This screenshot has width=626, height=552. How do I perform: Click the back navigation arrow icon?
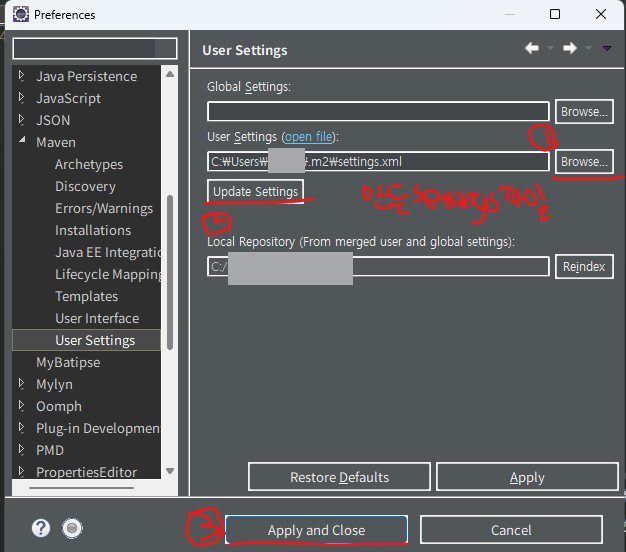(x=532, y=48)
